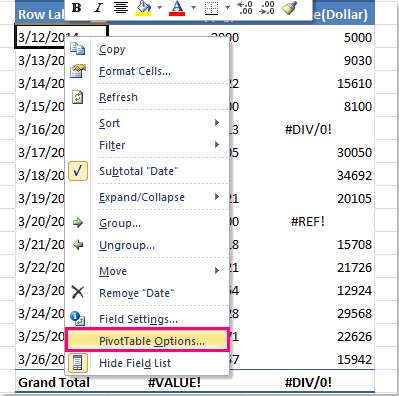The width and height of the screenshot is (399, 396).
Task: Click the Remove X icon
Action: 78,293
